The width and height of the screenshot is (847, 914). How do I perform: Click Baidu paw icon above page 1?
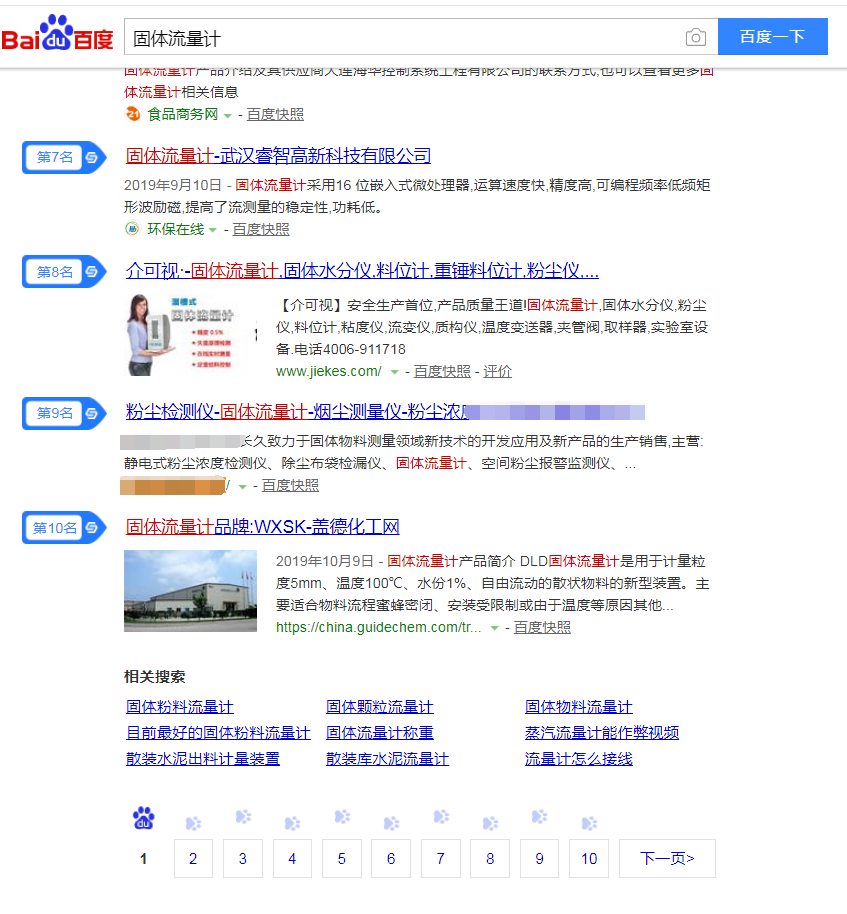143,818
